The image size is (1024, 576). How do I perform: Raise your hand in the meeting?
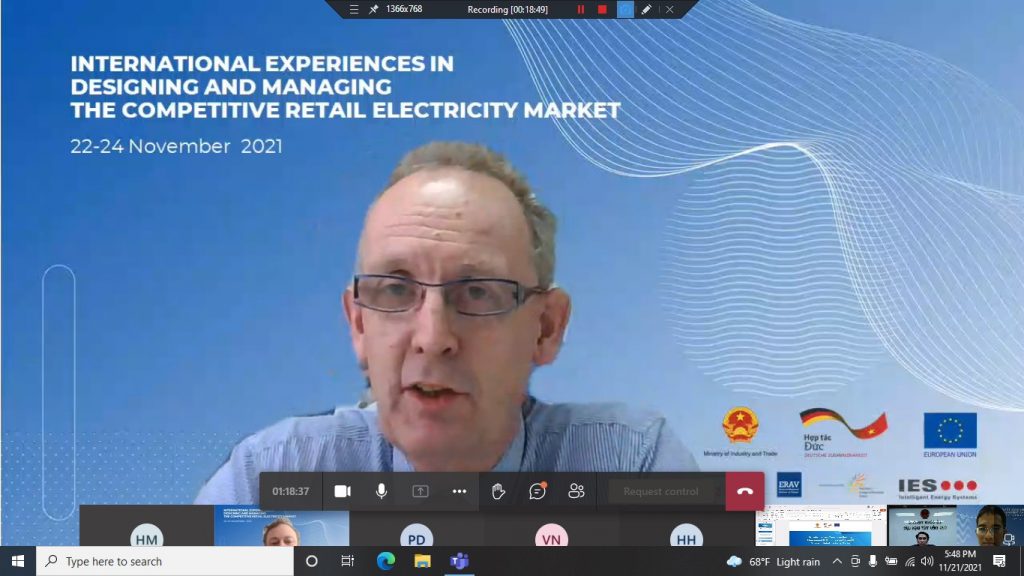pyautogui.click(x=498, y=491)
